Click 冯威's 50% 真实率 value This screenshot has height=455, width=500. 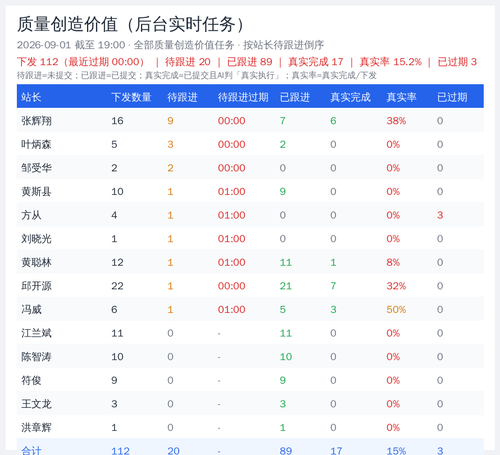396,309
